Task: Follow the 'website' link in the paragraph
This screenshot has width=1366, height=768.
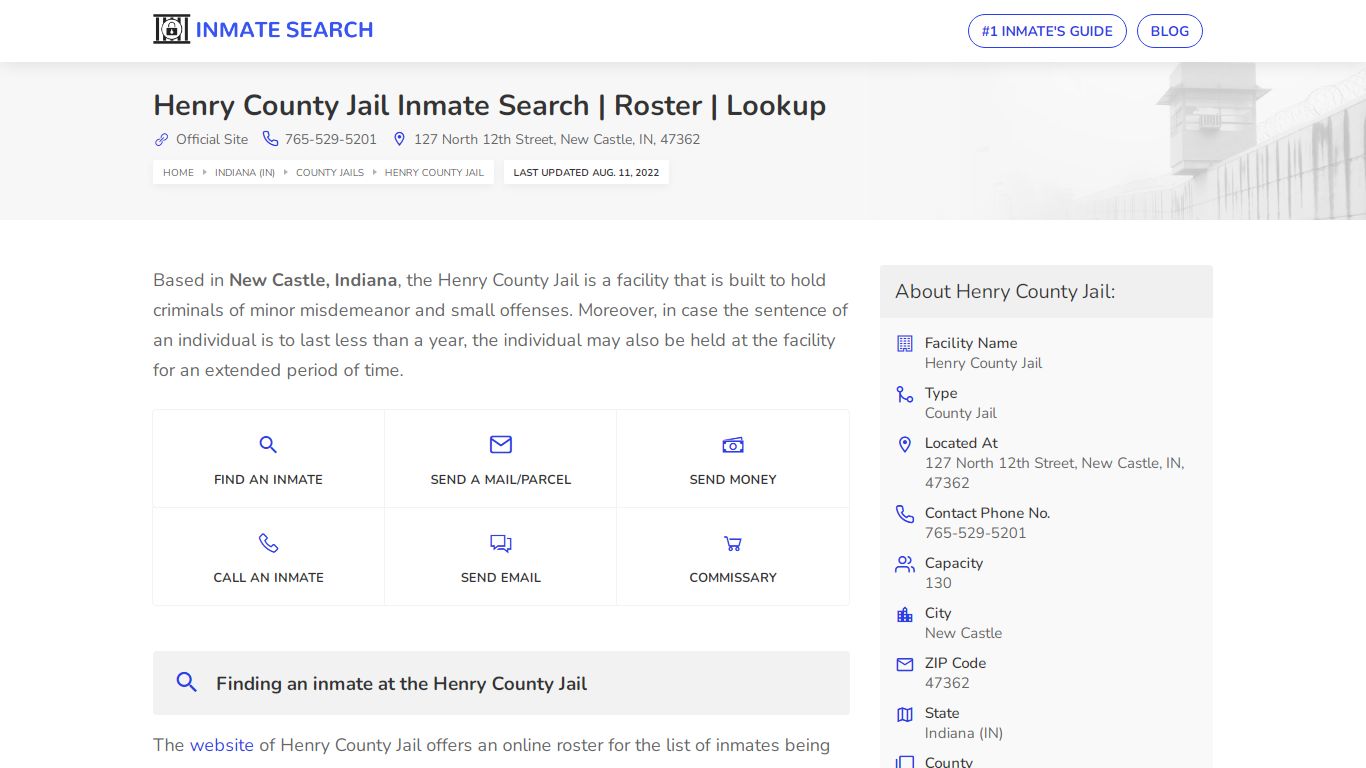Action: 222,745
